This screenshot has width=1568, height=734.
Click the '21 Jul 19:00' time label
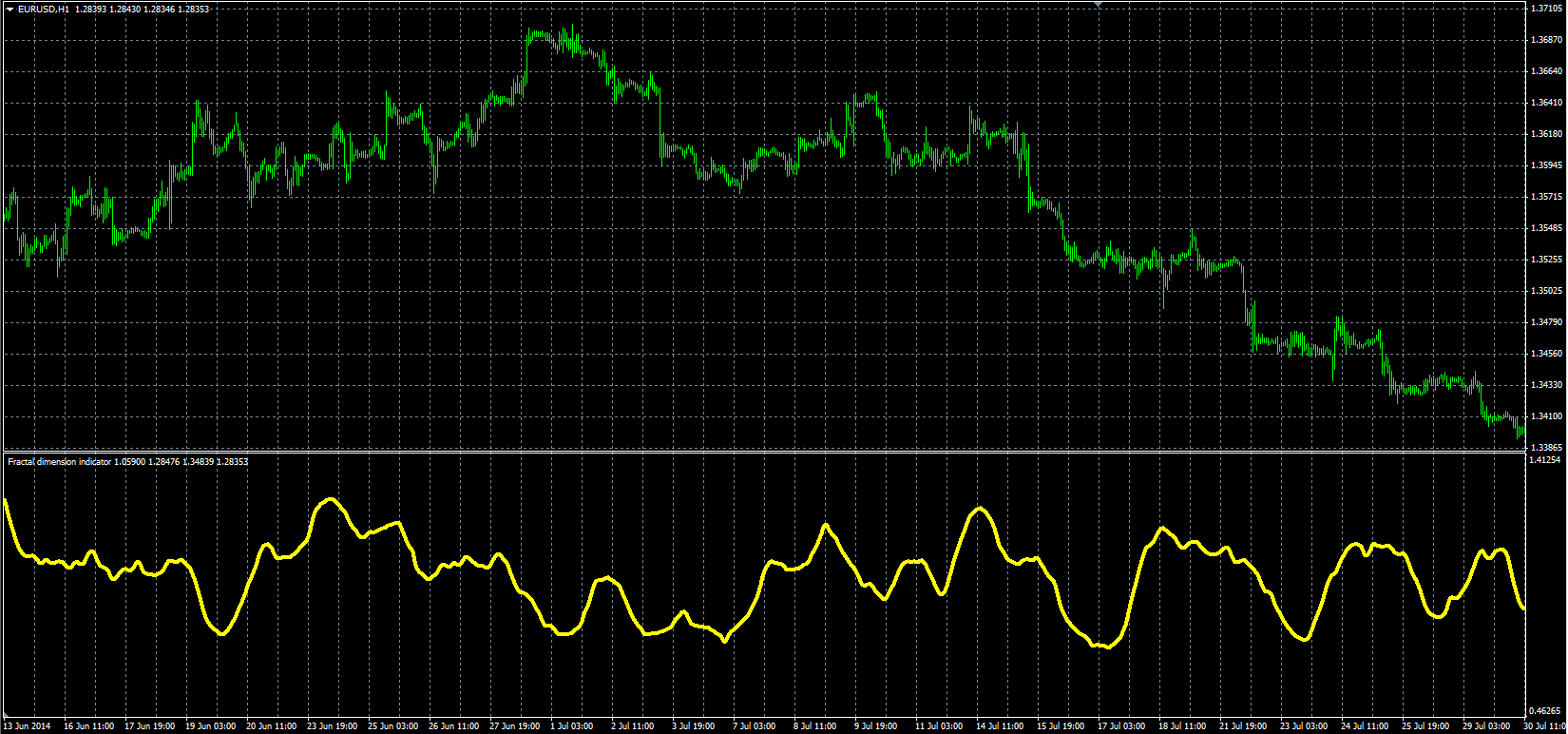(x=1245, y=726)
